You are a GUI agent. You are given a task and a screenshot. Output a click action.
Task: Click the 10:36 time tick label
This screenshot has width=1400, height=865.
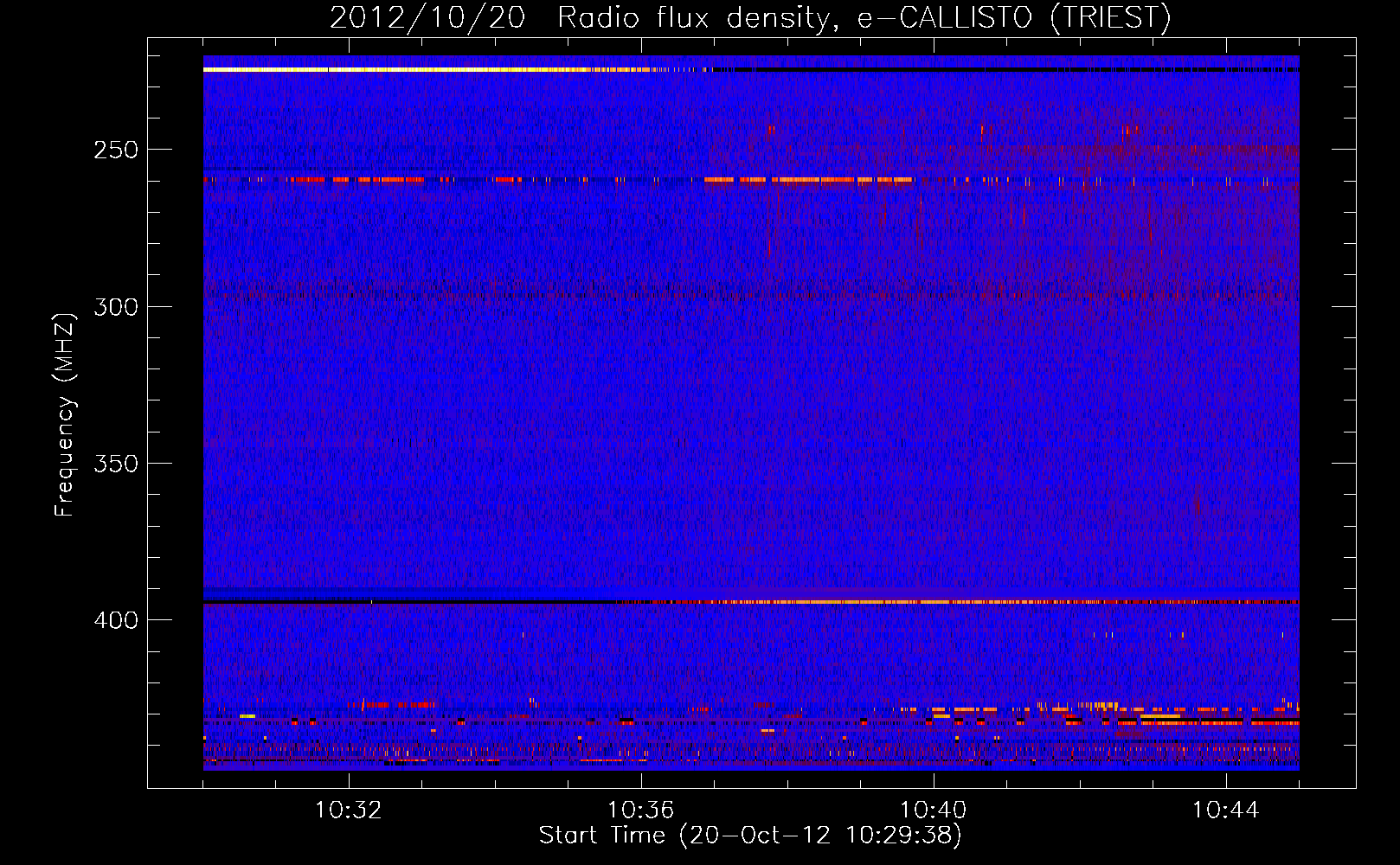coord(640,811)
